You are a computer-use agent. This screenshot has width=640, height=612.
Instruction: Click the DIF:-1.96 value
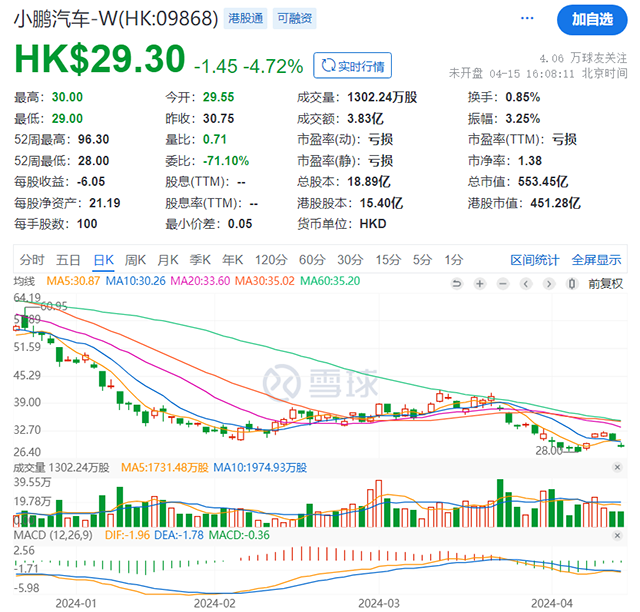point(127,535)
